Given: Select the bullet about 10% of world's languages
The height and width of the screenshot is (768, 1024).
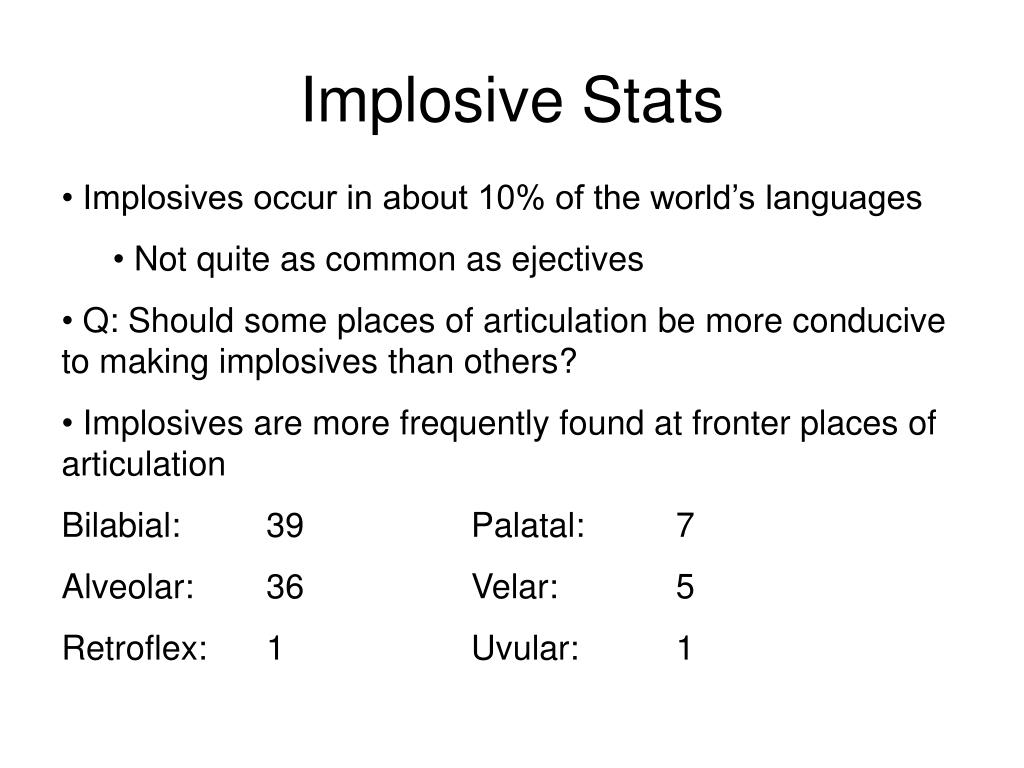Looking at the screenshot, I should 492,198.
